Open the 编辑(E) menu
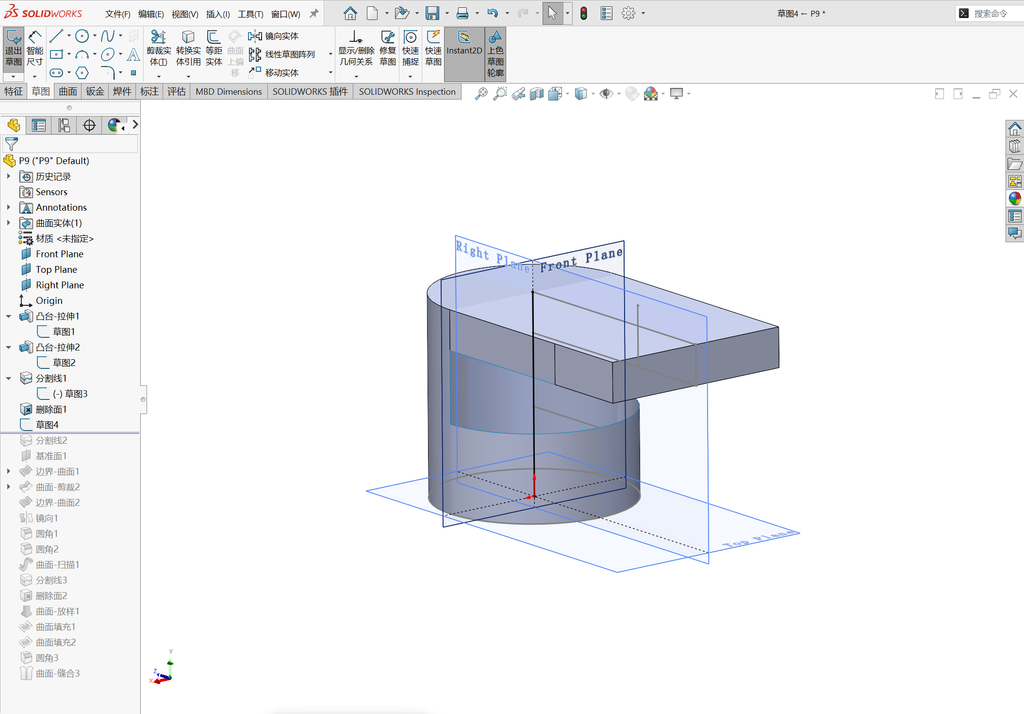The width and height of the screenshot is (1024, 714). [x=151, y=14]
